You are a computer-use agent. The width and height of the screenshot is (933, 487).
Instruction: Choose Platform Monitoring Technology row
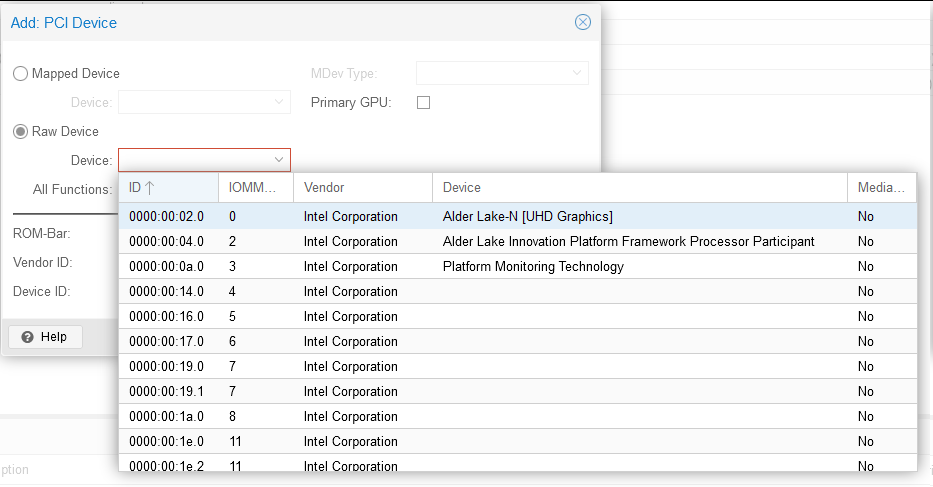point(518,267)
